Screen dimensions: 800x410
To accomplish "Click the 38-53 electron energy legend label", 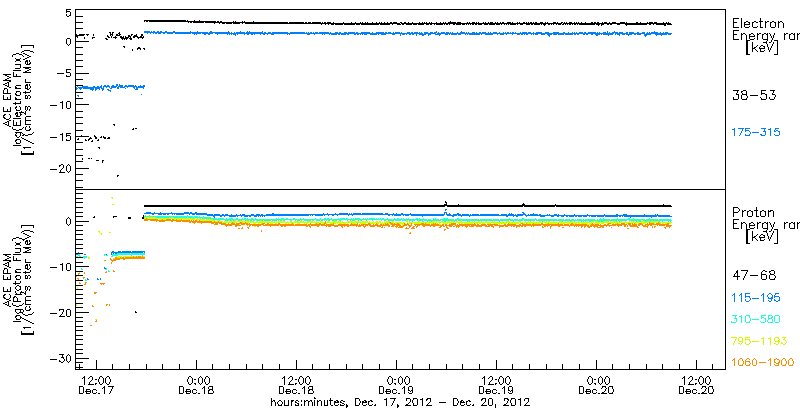I will pyautogui.click(x=754, y=95).
